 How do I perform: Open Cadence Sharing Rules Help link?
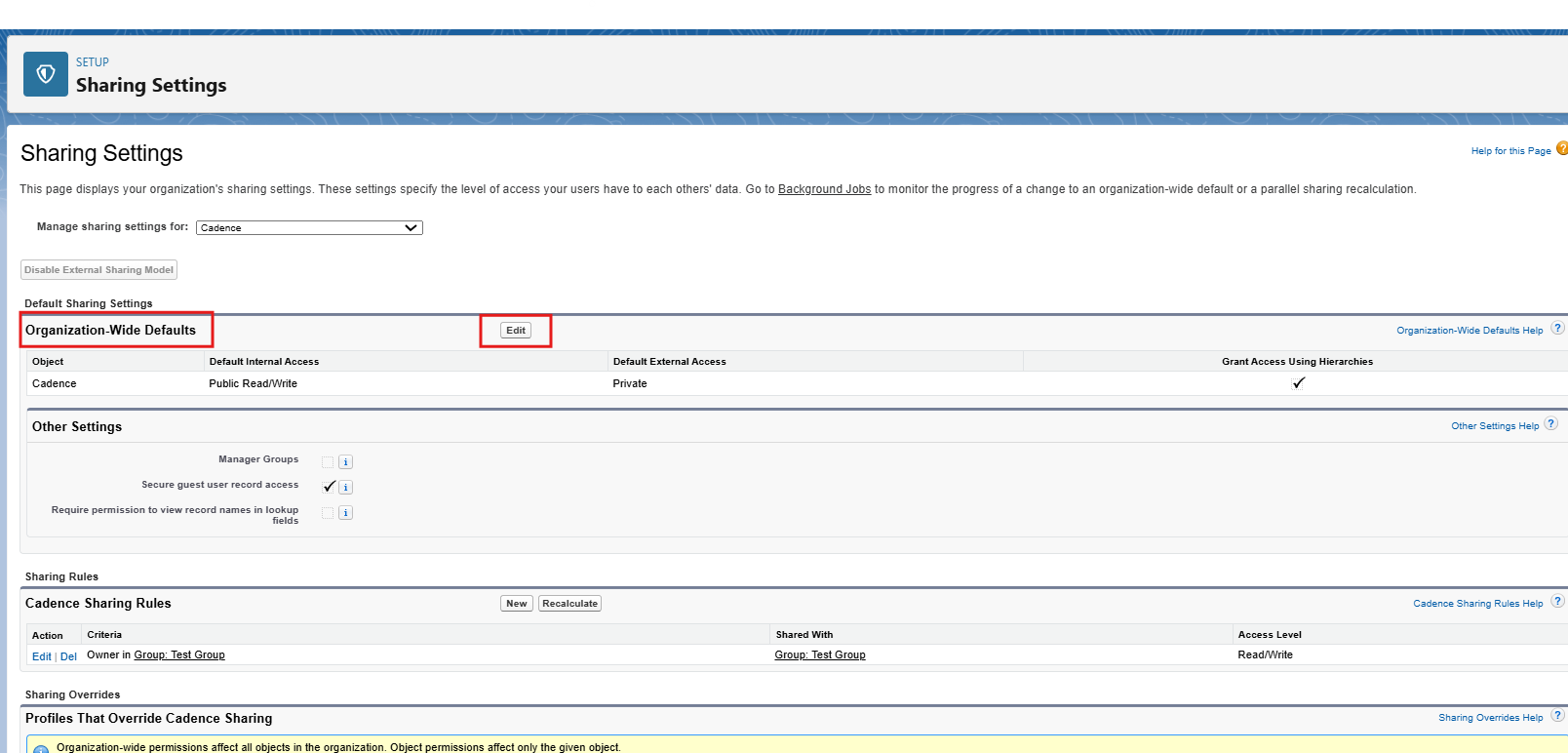pos(1478,604)
